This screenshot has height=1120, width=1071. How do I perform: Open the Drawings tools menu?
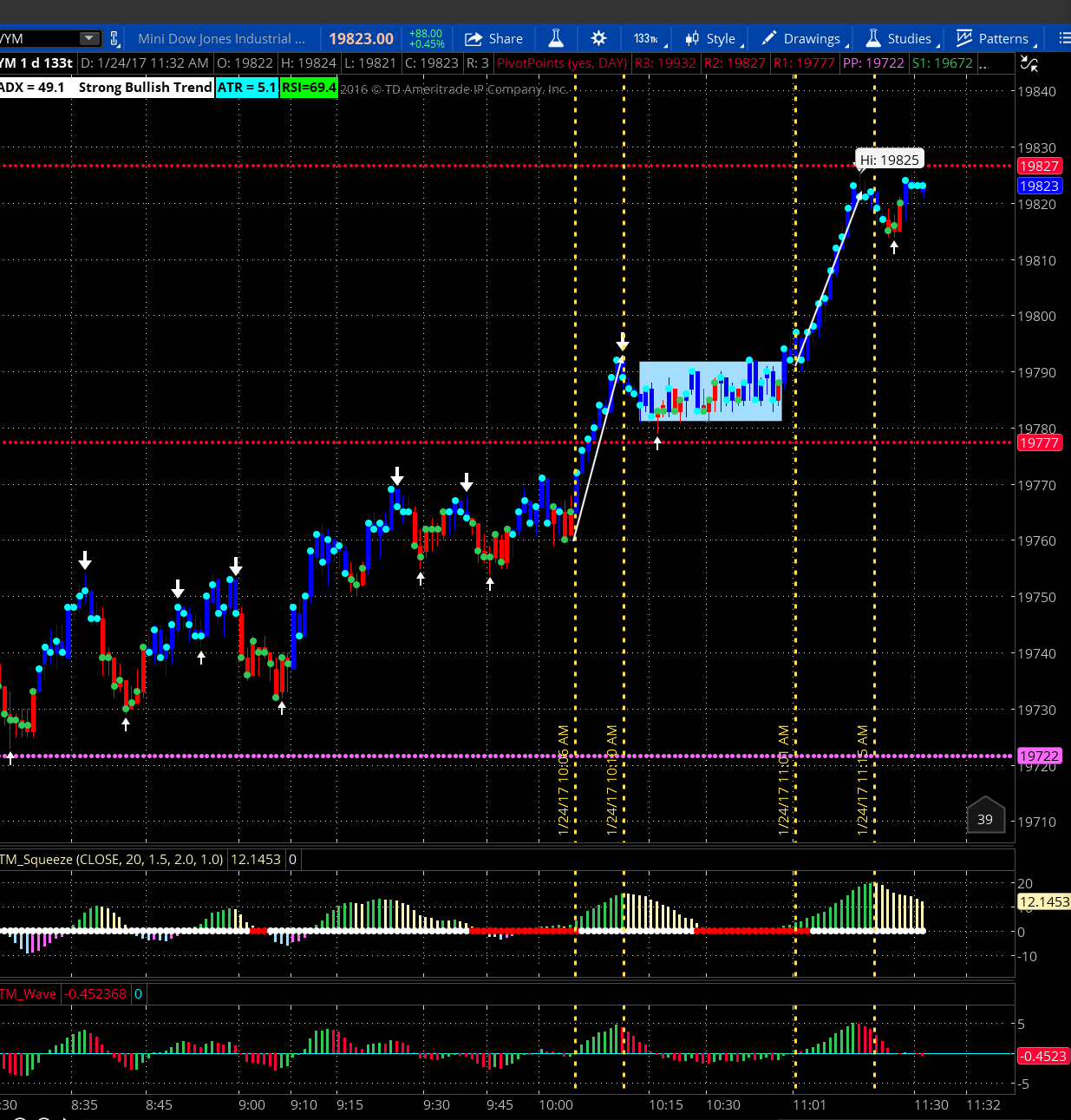pyautogui.click(x=802, y=38)
